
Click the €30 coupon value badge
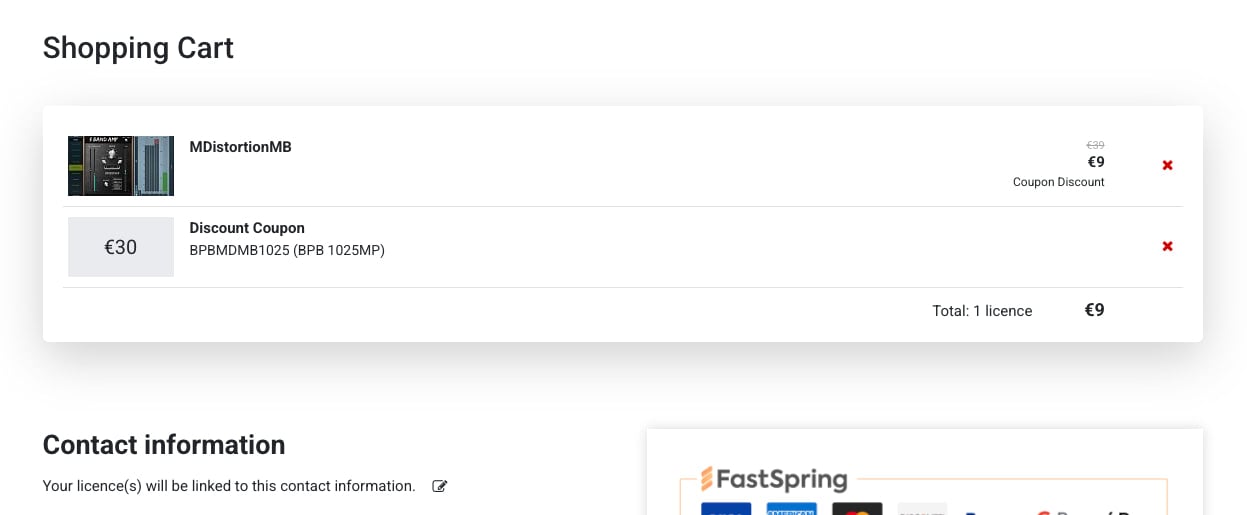coord(121,247)
